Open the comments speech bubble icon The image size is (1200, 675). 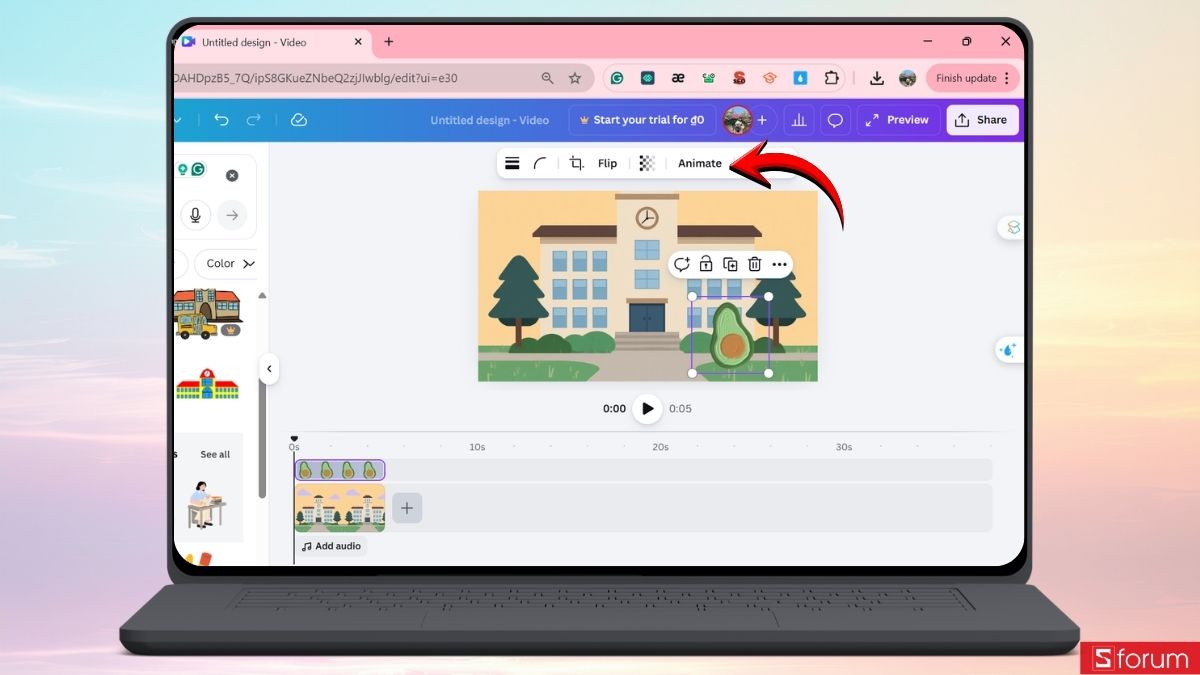835,120
